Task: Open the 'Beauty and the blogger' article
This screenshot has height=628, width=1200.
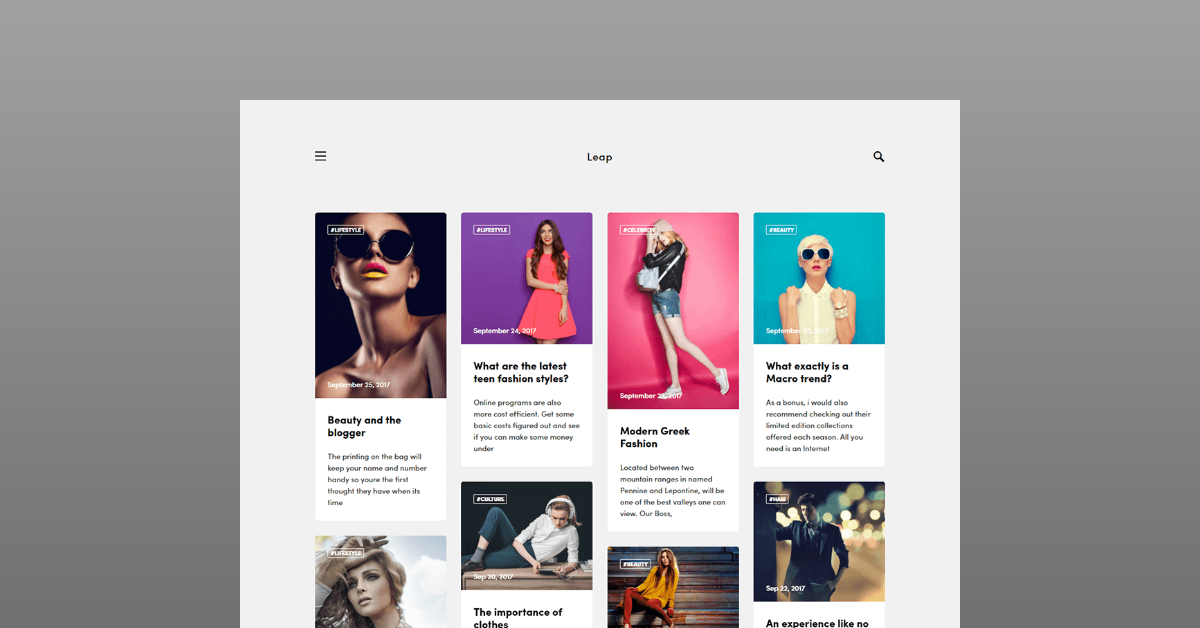Action: [364, 426]
